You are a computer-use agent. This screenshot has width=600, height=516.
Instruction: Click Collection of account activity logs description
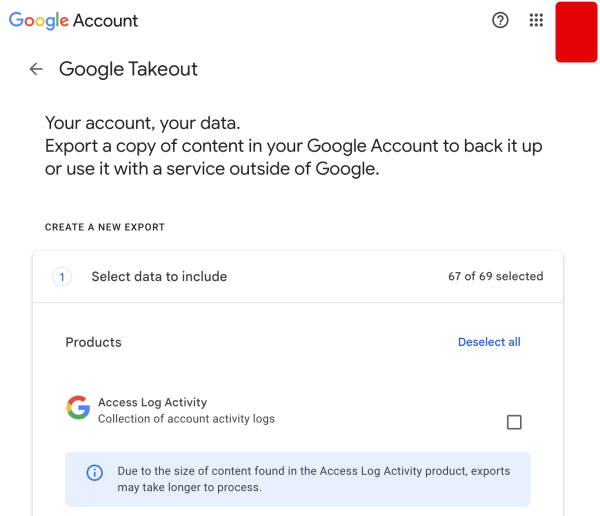(x=186, y=419)
